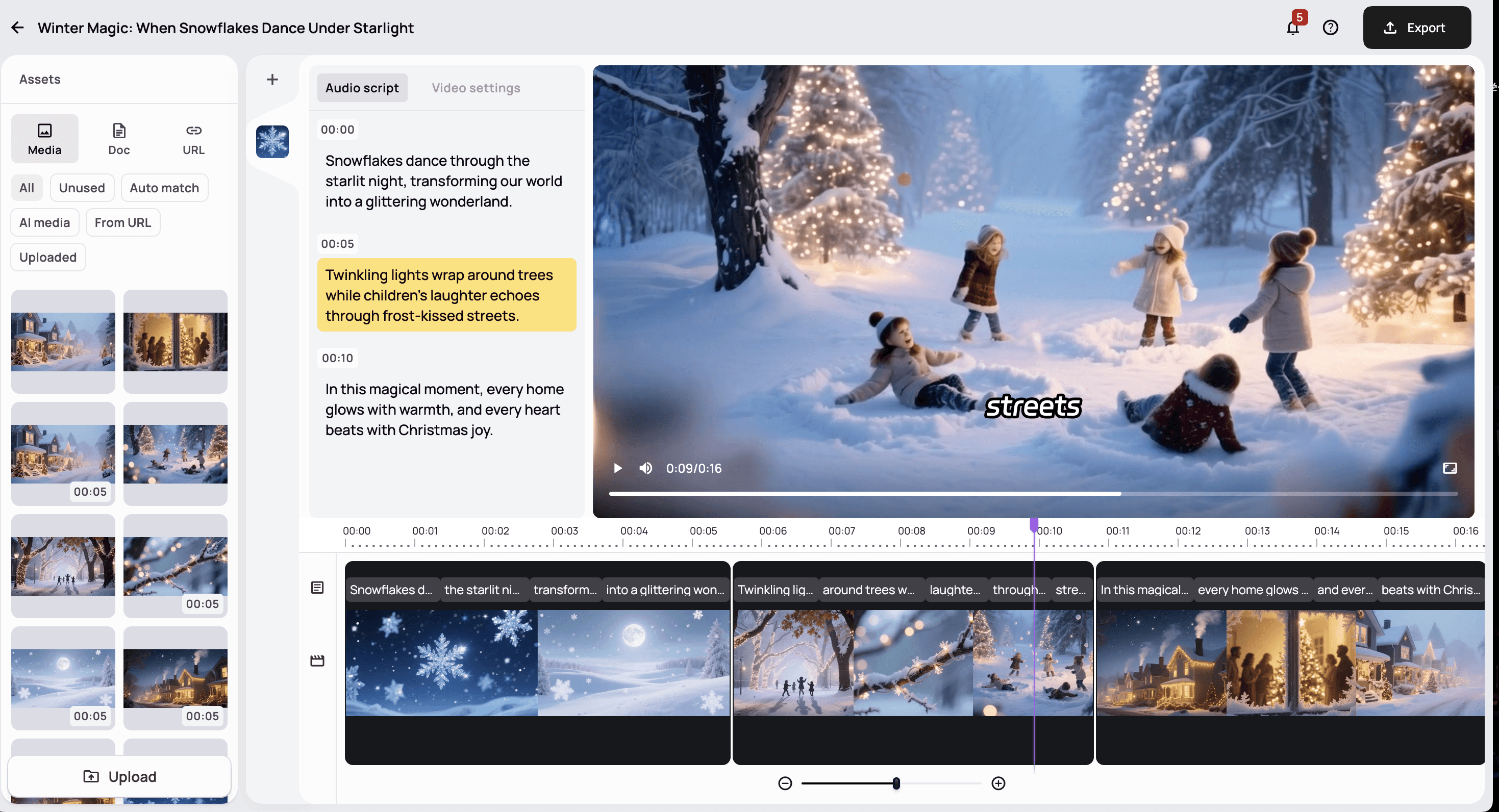Click the timeline zoom out icon
The image size is (1499, 812).
(x=785, y=783)
